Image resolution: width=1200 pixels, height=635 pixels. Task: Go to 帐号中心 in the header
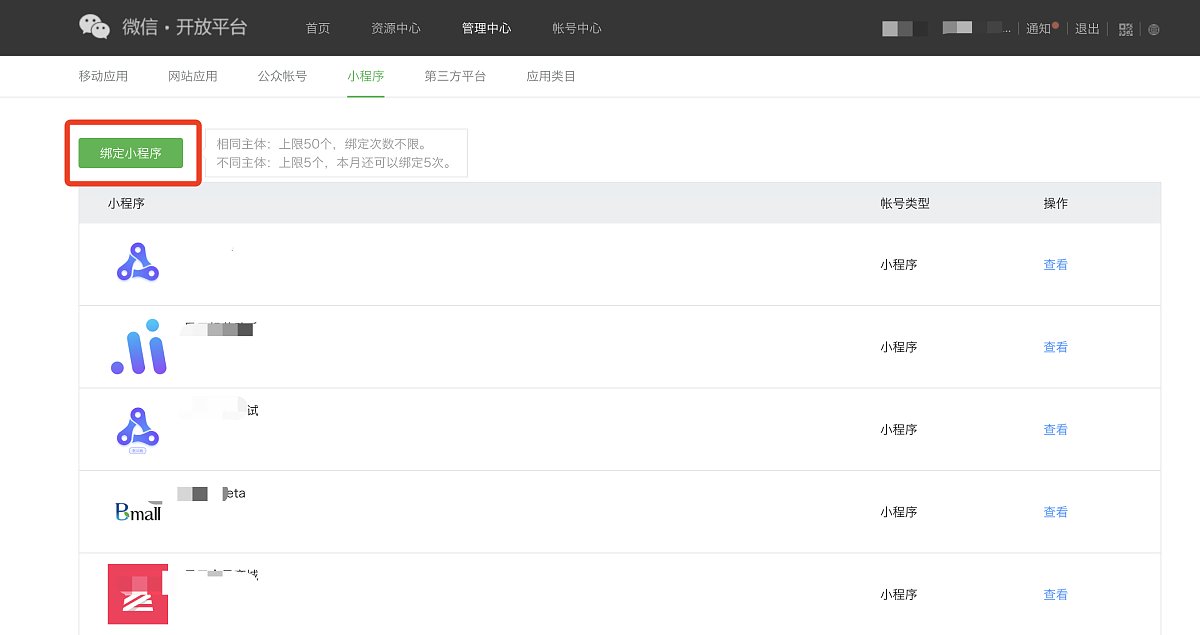577,28
